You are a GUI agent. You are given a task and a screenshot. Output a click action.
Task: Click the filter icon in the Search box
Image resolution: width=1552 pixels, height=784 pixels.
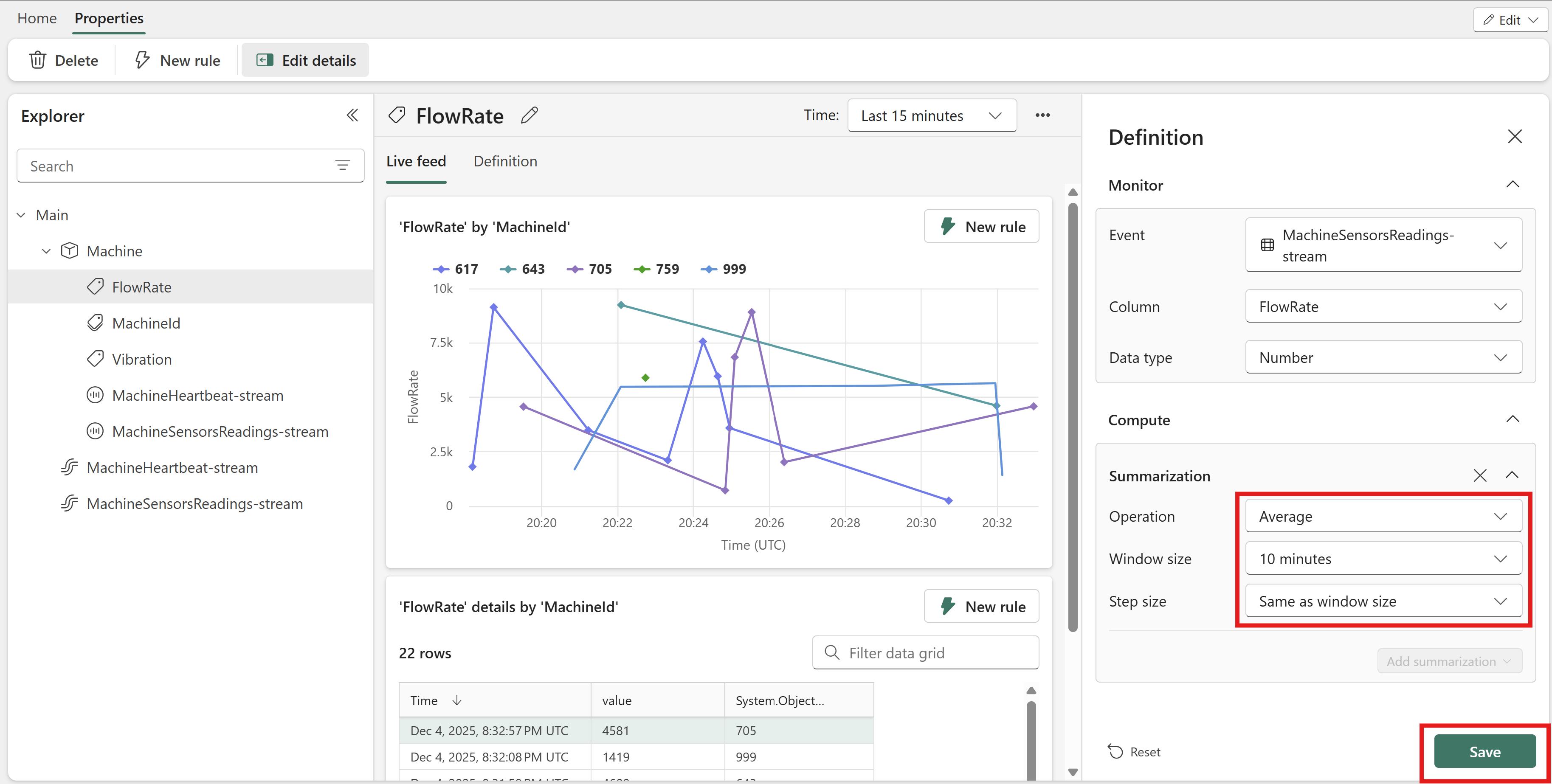pyautogui.click(x=342, y=166)
